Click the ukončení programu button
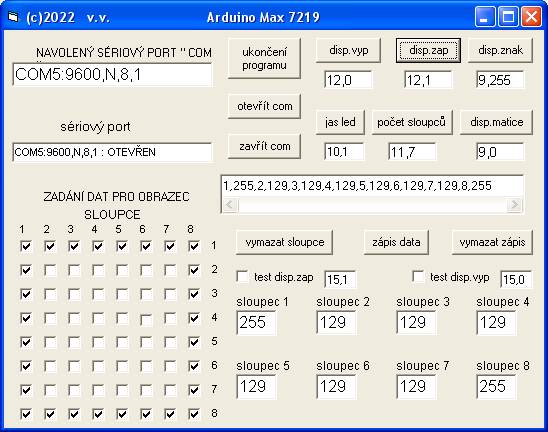Image resolution: width=548 pixels, height=432 pixels. [x=264, y=58]
